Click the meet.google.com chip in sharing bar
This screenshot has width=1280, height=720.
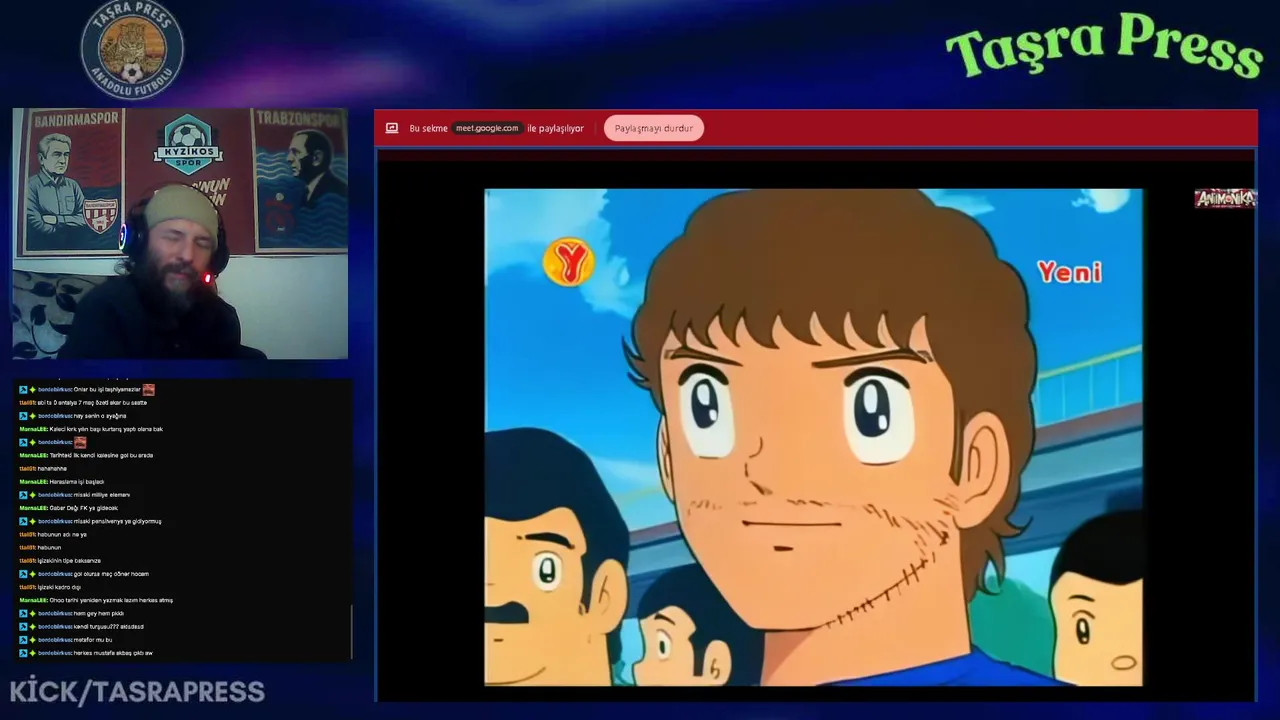click(487, 128)
